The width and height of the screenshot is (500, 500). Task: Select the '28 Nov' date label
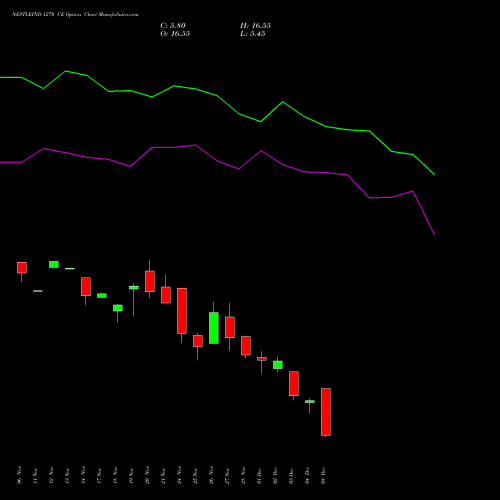coord(243,475)
